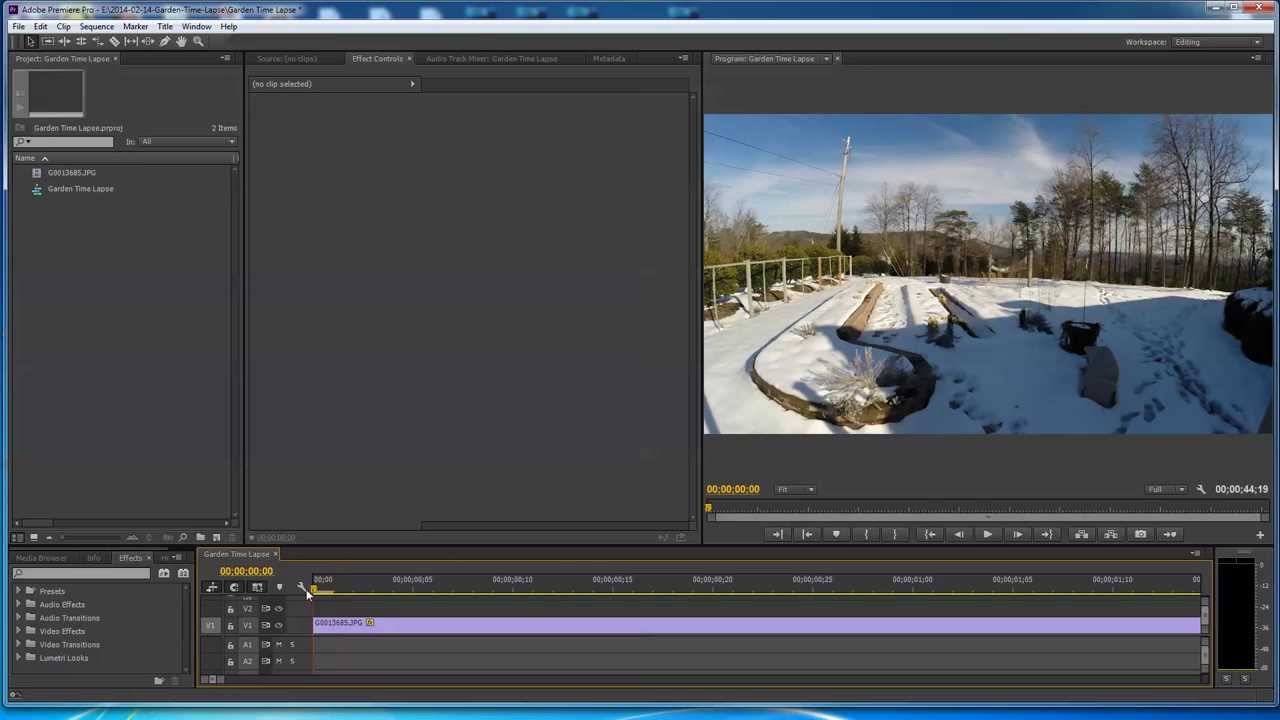Click the Program monitor scrub bar
This screenshot has width=1280, height=720.
pos(985,509)
